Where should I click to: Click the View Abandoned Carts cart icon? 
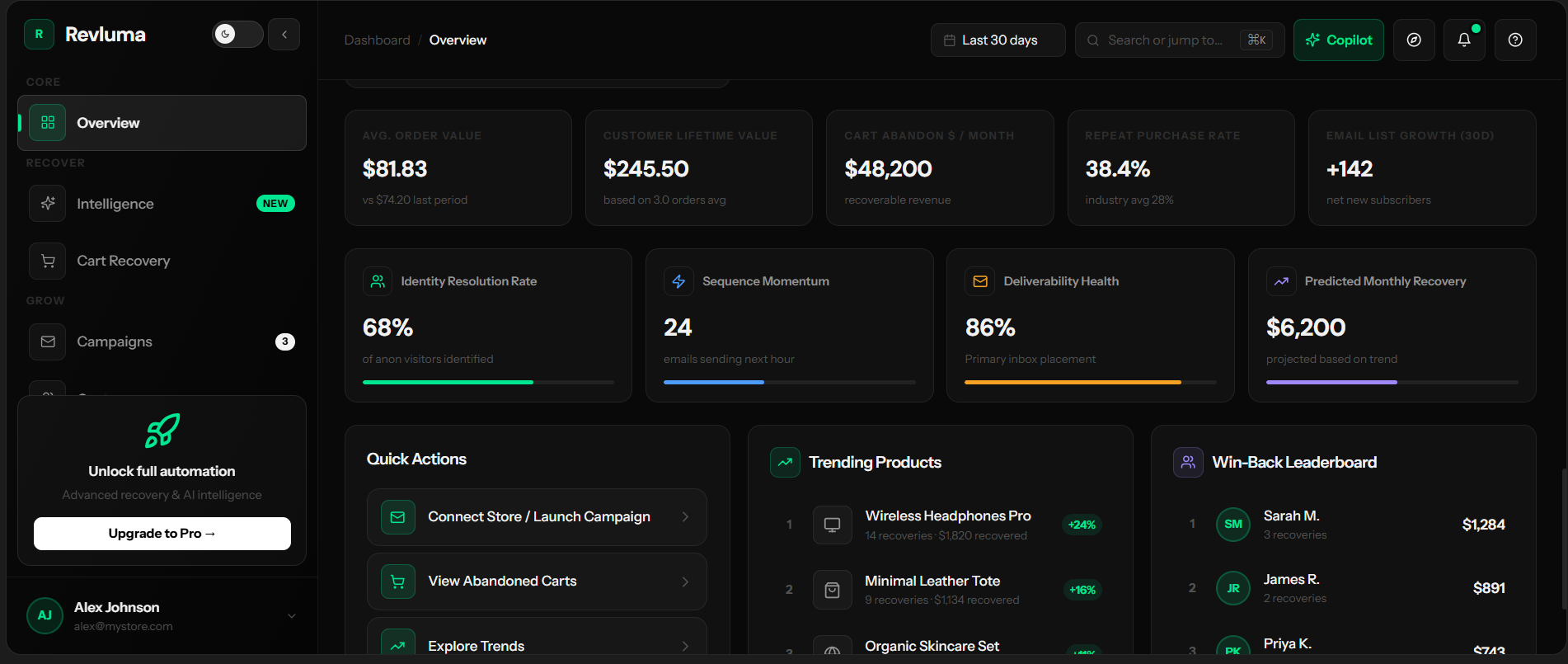[x=397, y=582]
